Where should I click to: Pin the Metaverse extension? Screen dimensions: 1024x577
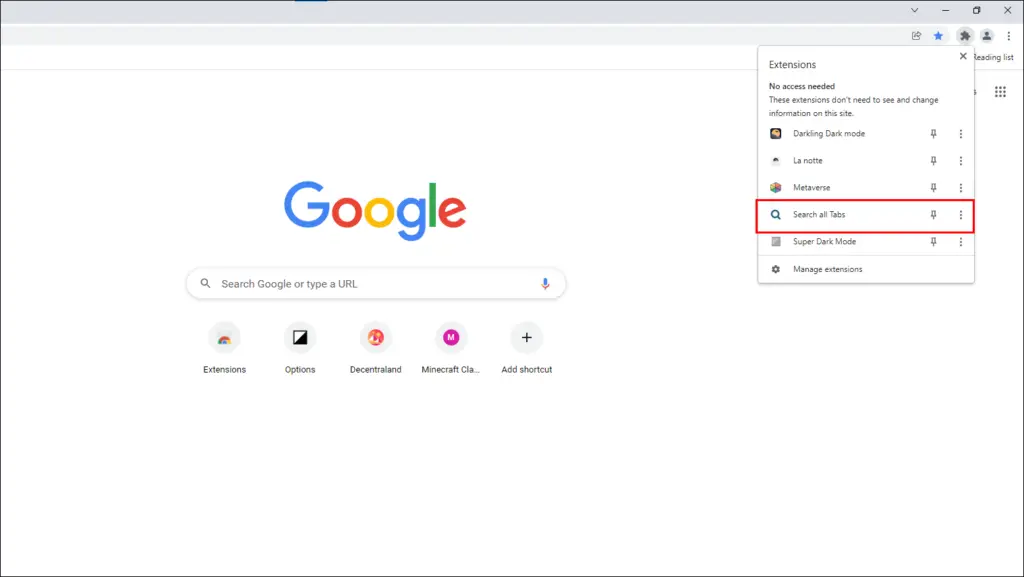(x=933, y=187)
